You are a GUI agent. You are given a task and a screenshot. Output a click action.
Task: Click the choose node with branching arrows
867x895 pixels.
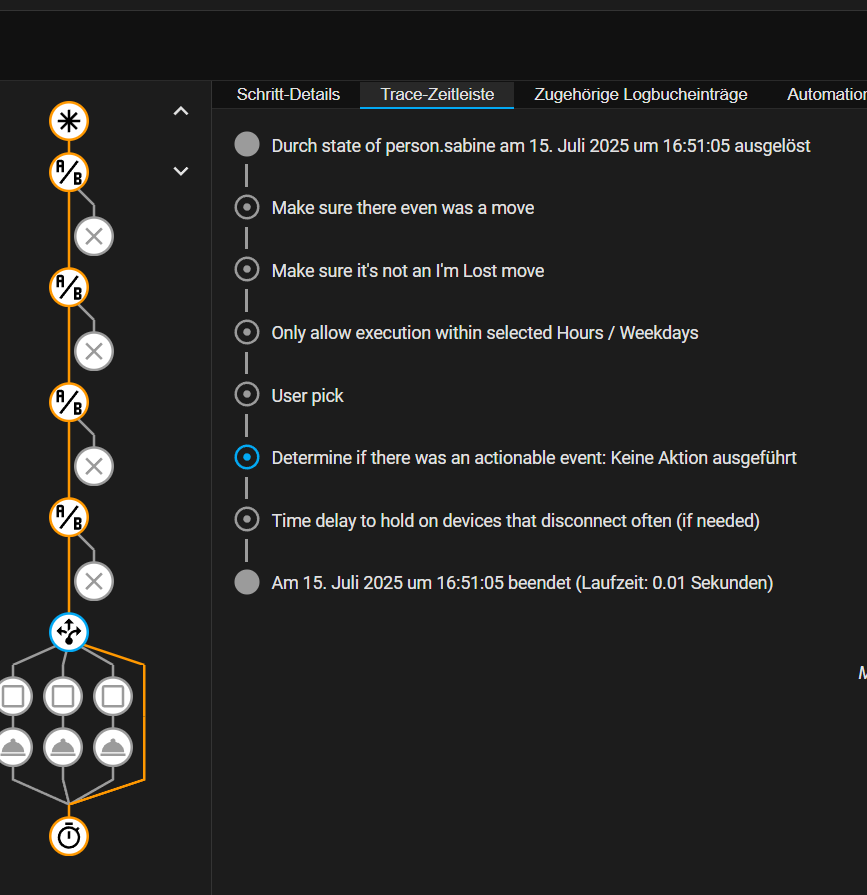point(69,631)
